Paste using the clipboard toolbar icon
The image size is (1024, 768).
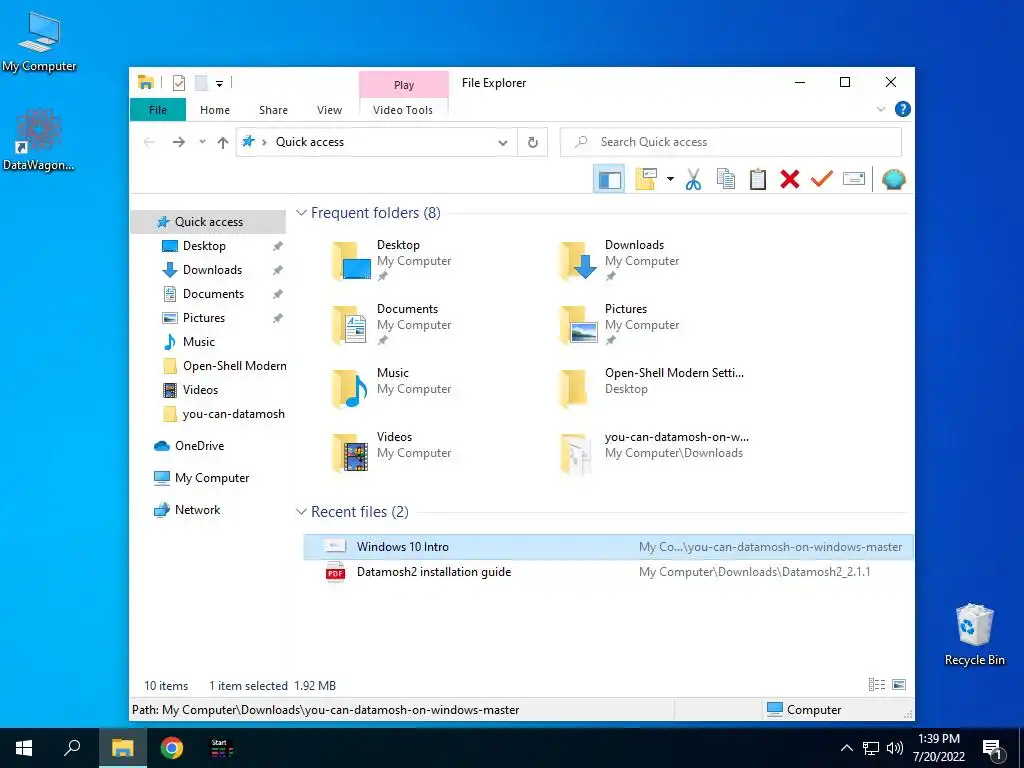coord(758,179)
